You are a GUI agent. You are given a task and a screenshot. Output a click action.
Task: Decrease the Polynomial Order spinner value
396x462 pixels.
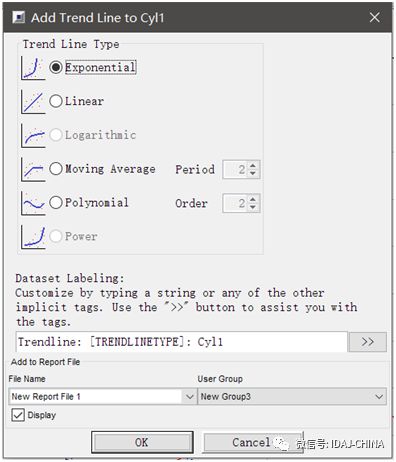(253, 207)
